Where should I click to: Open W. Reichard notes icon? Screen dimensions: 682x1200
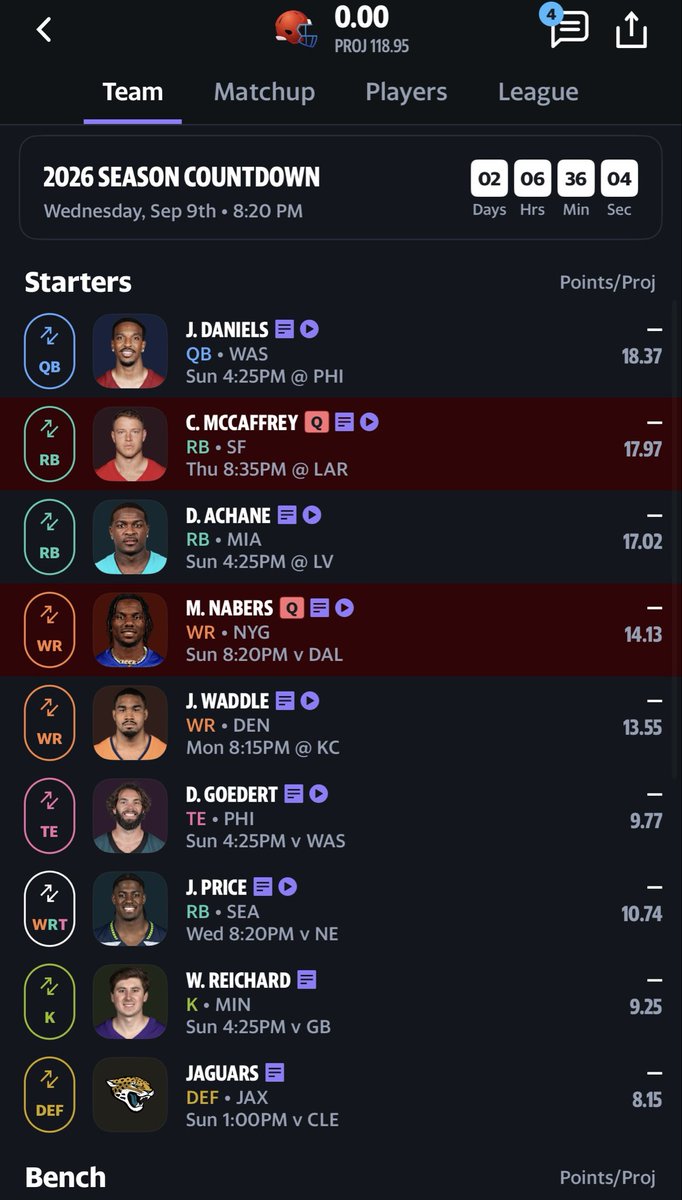pos(306,980)
